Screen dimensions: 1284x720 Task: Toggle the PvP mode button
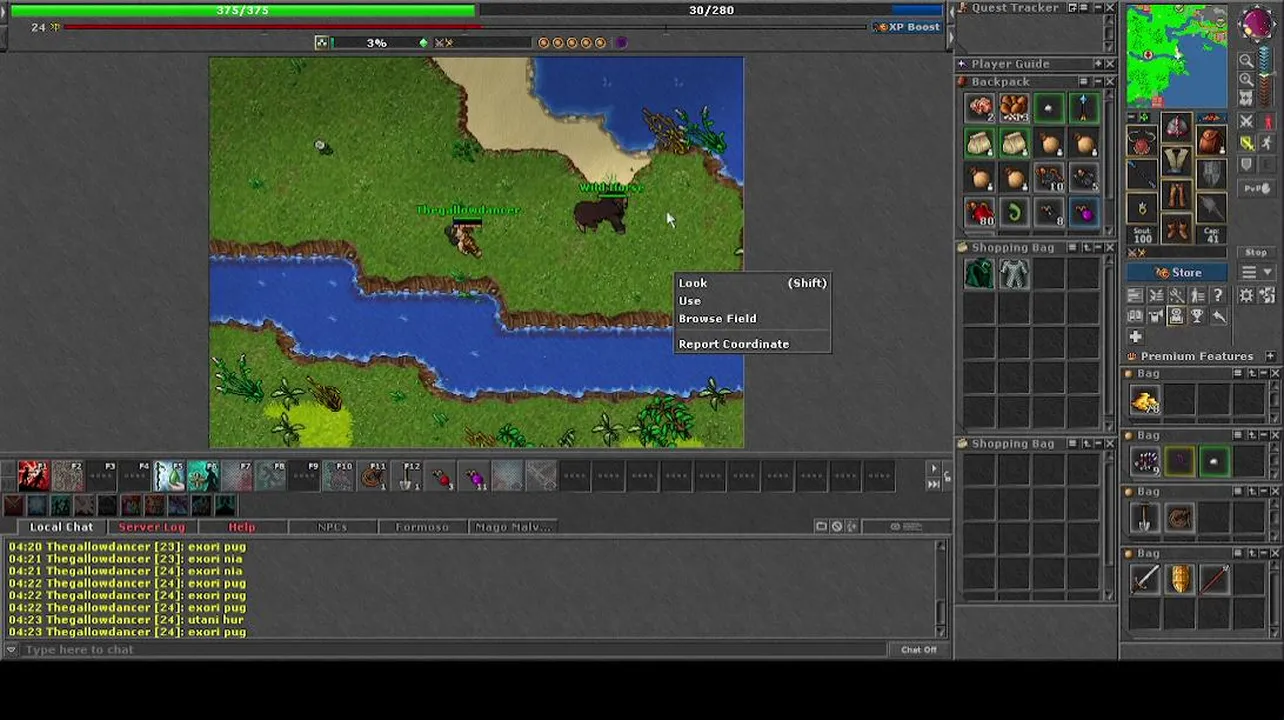[x=1256, y=188]
